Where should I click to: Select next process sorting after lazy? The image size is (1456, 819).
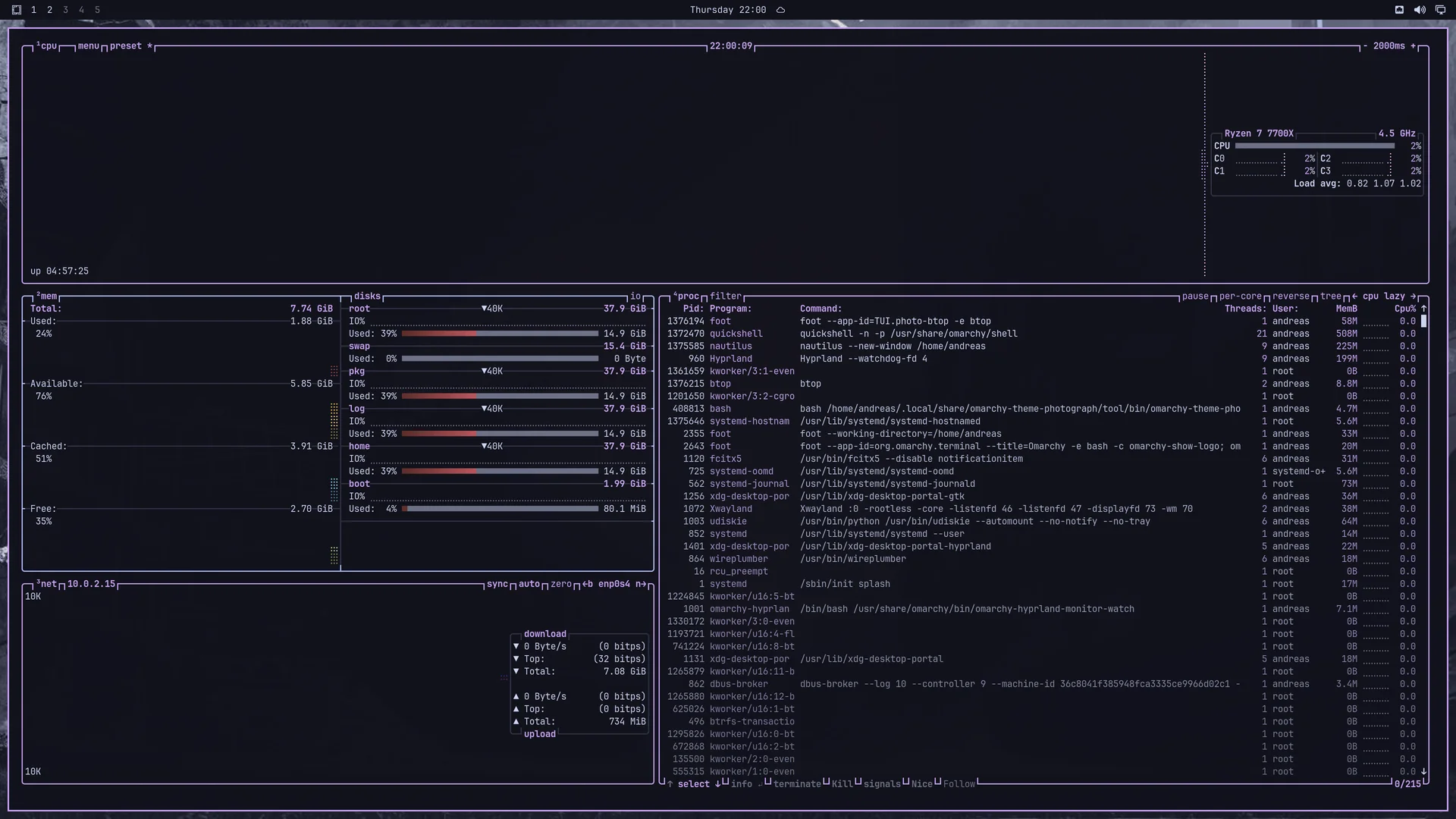pos(1413,297)
